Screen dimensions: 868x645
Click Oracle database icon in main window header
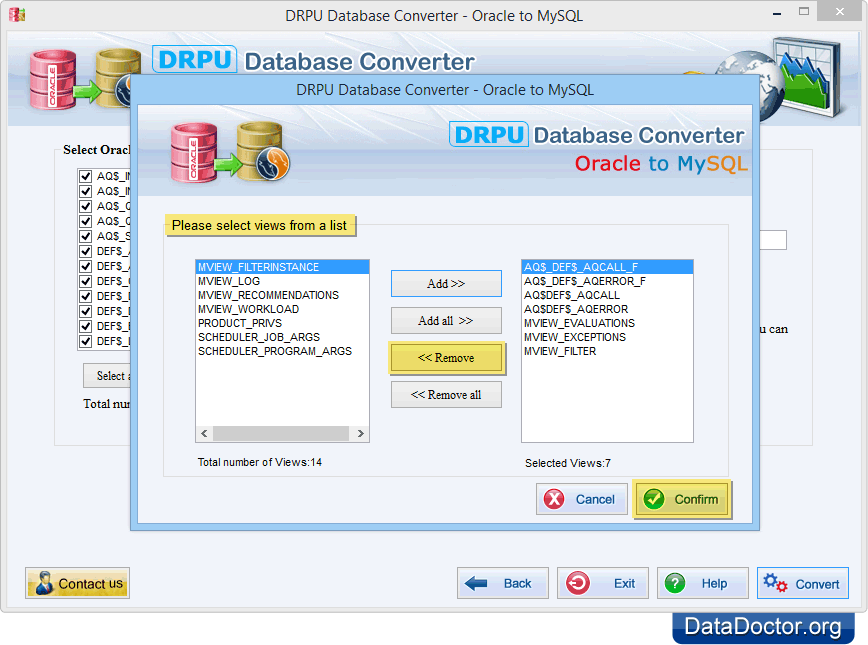coord(53,79)
